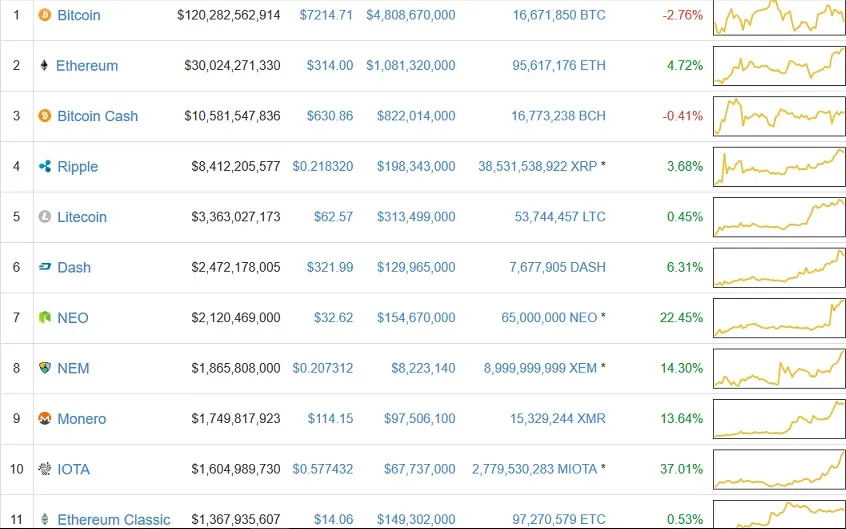The width and height of the screenshot is (846, 529).
Task: Click NEM price $0.207312
Action: 323,368
